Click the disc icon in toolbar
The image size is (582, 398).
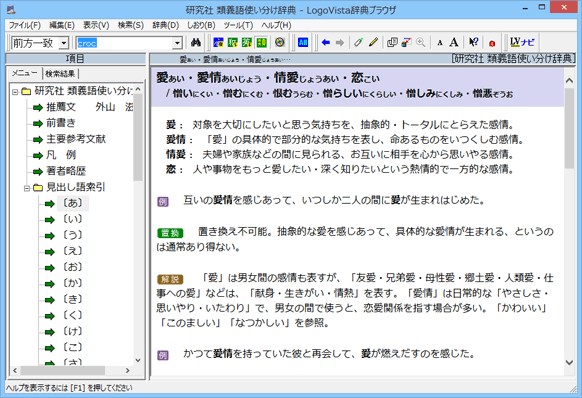[280, 42]
